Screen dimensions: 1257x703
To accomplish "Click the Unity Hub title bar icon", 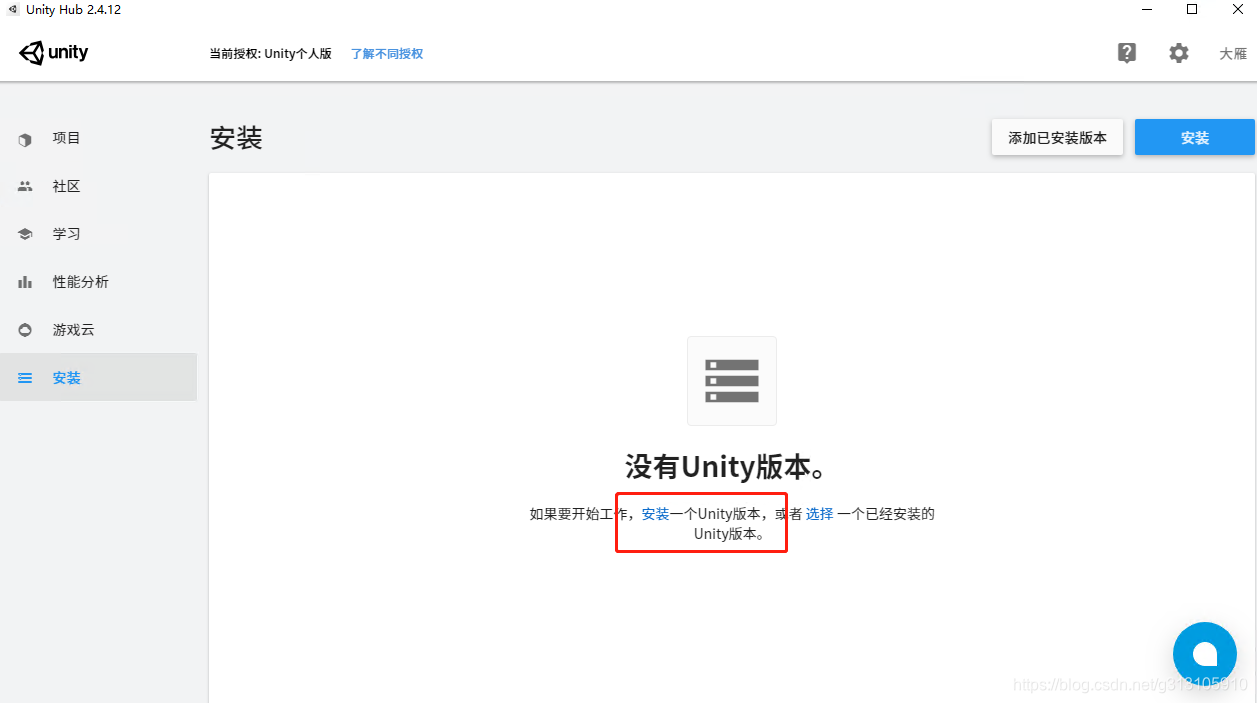I will click(x=12, y=9).
